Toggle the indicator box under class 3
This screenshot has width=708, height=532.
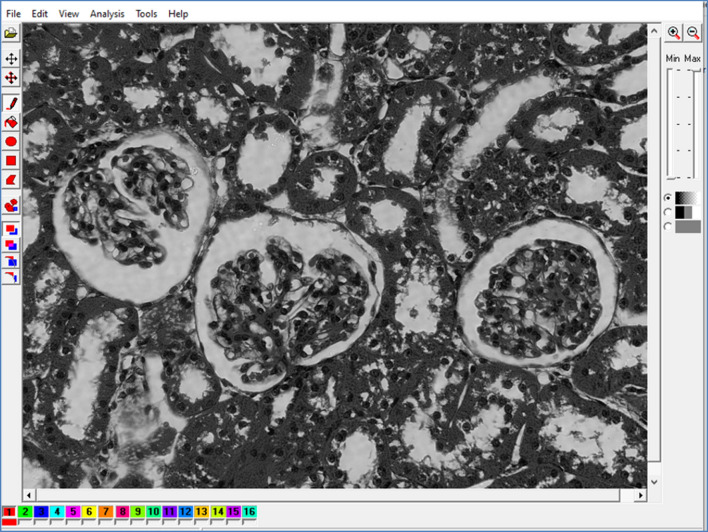41,522
